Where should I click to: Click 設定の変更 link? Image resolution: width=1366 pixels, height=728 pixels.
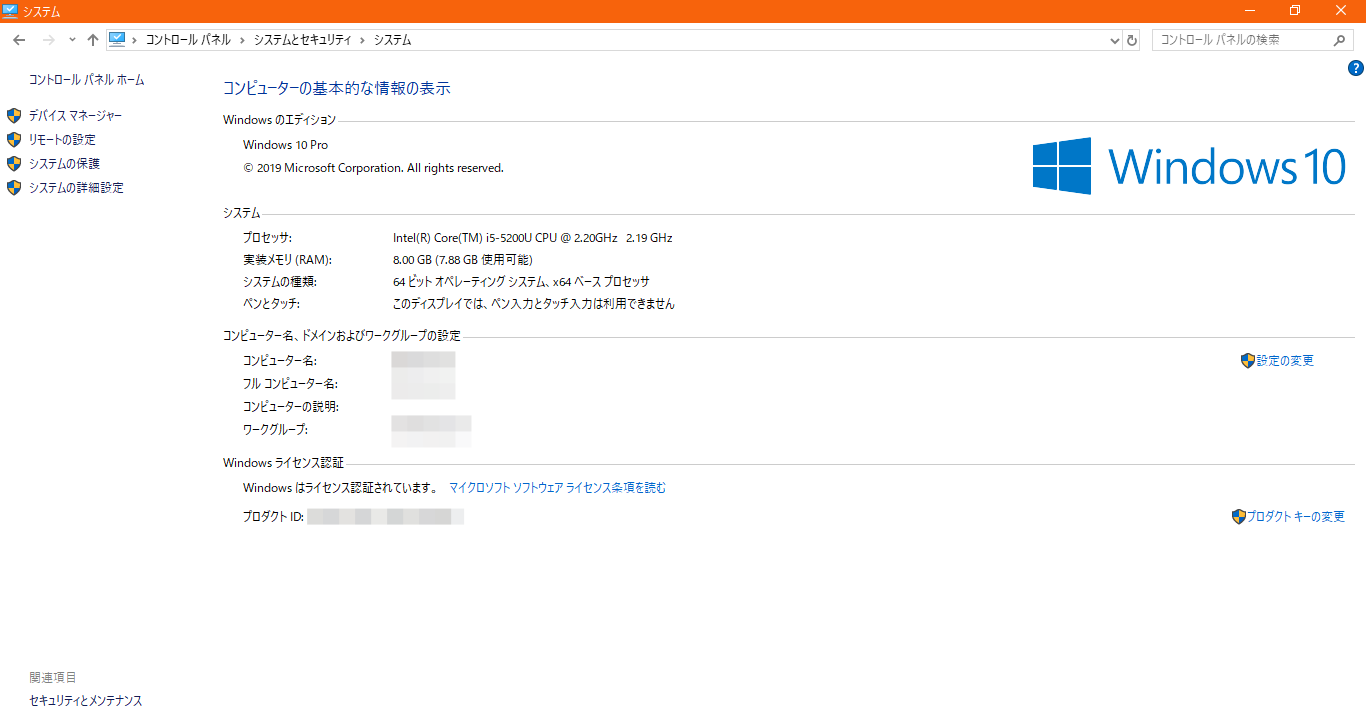tap(1285, 361)
